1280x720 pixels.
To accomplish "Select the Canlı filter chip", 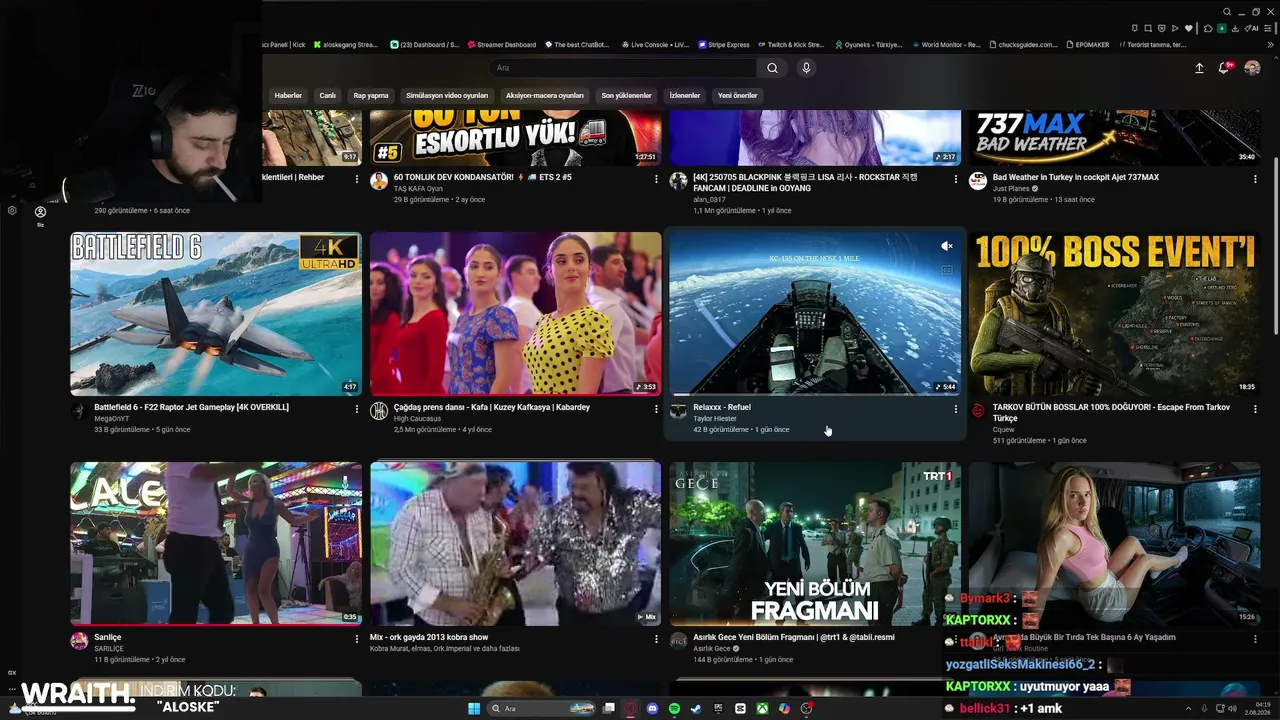I will click(x=327, y=95).
